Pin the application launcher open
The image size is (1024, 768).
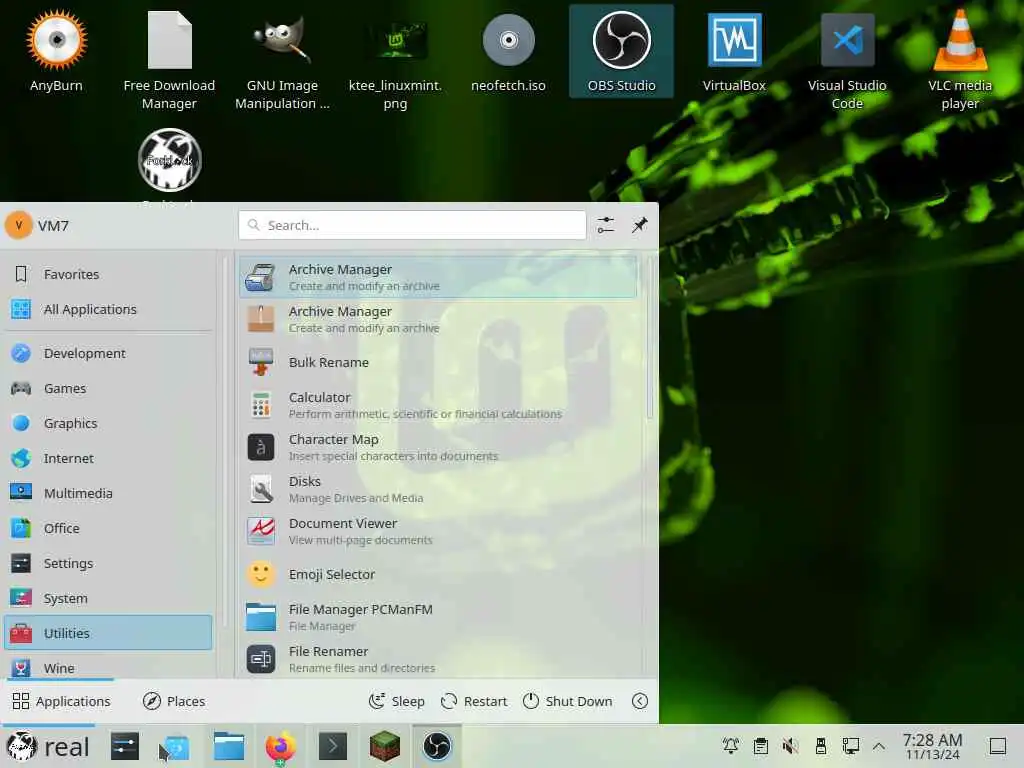pyautogui.click(x=640, y=225)
